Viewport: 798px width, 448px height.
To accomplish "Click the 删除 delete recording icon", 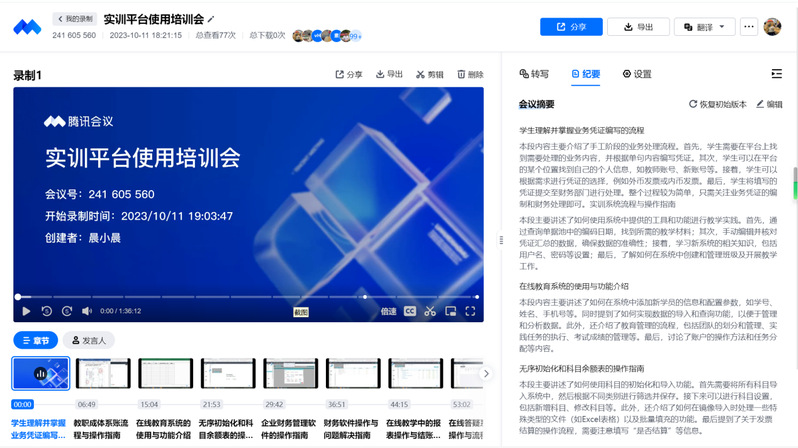I will [x=468, y=74].
